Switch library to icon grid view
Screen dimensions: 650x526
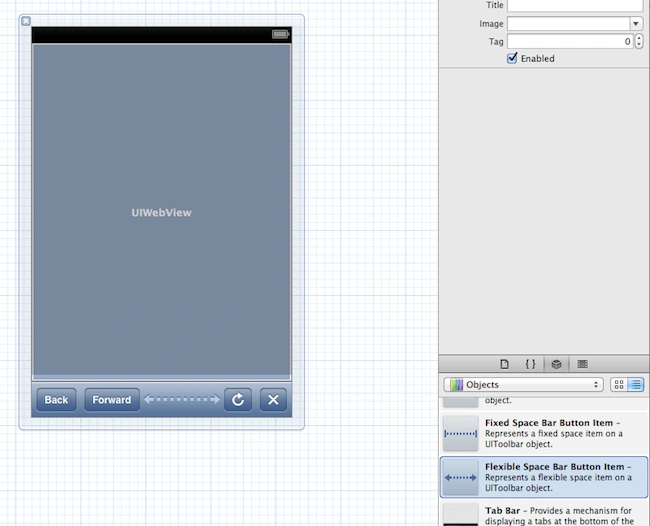pyautogui.click(x=619, y=385)
